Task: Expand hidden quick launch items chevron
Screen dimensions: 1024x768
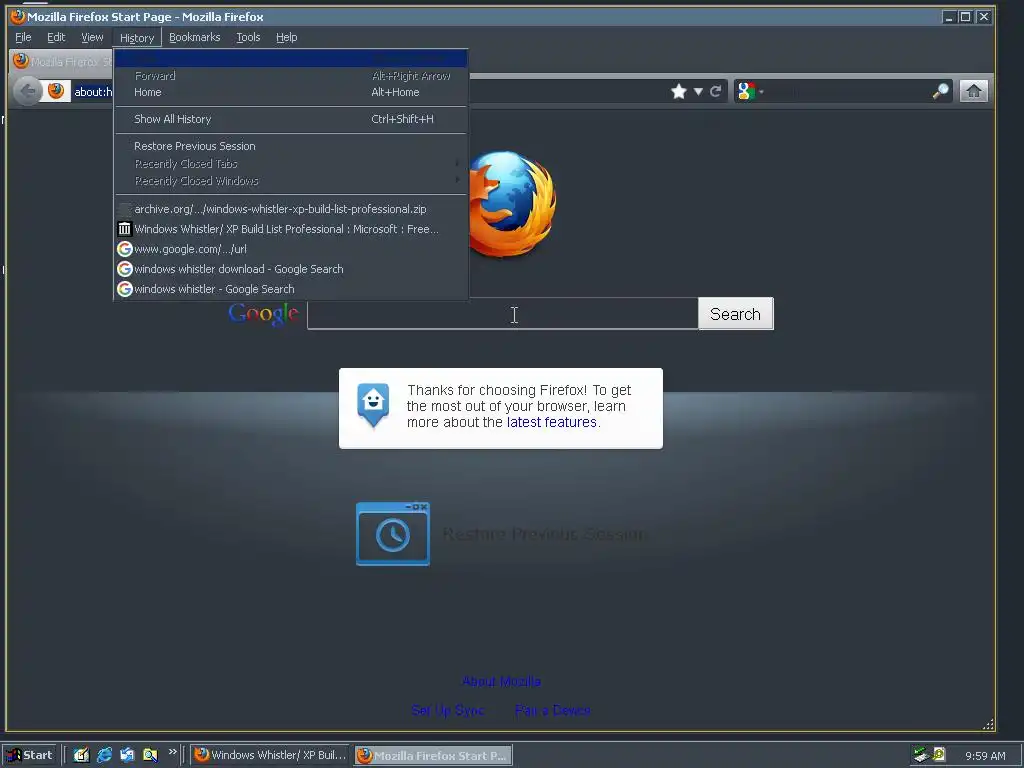Action: coord(172,752)
